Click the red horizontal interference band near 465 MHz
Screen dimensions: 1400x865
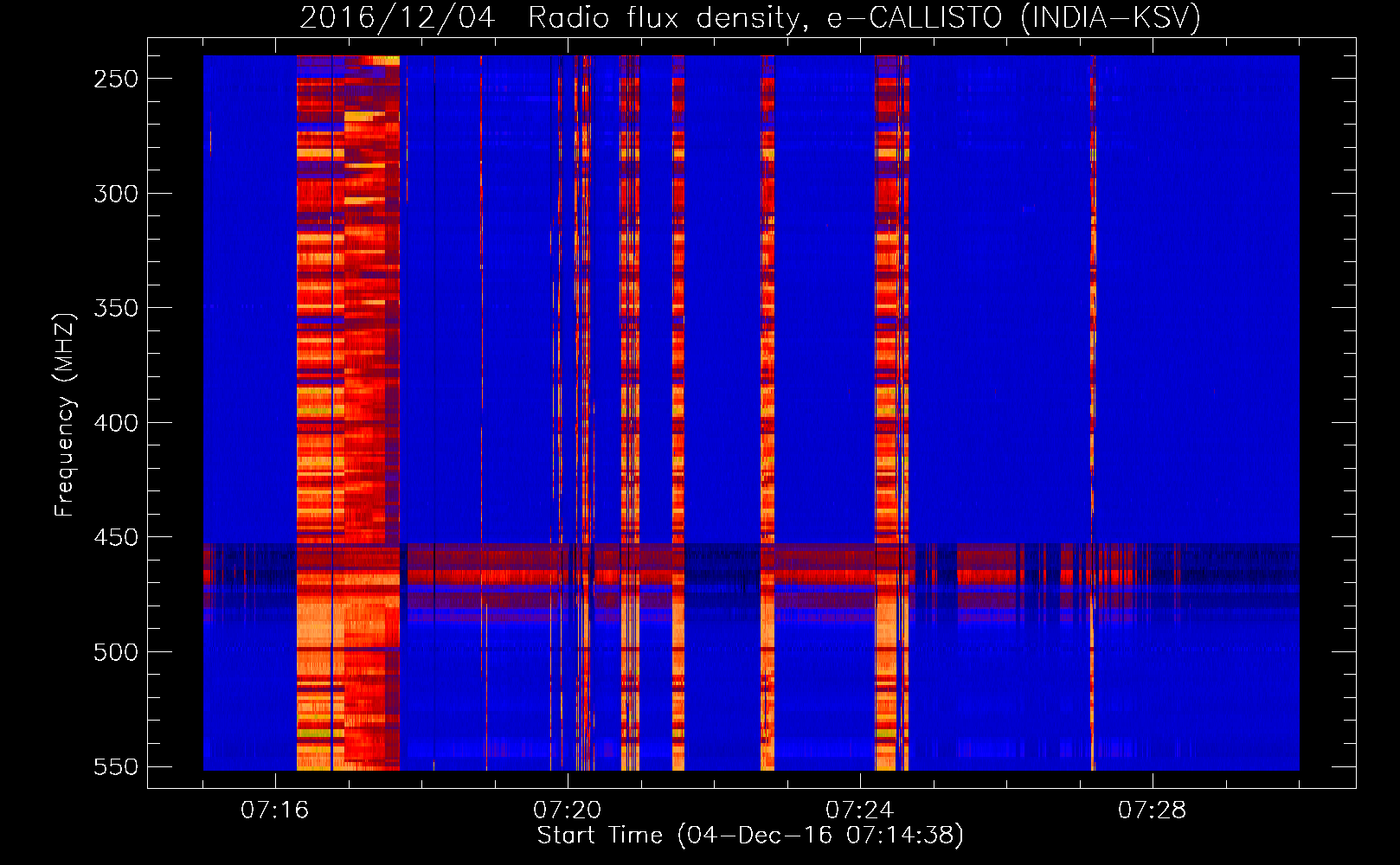click(x=751, y=576)
